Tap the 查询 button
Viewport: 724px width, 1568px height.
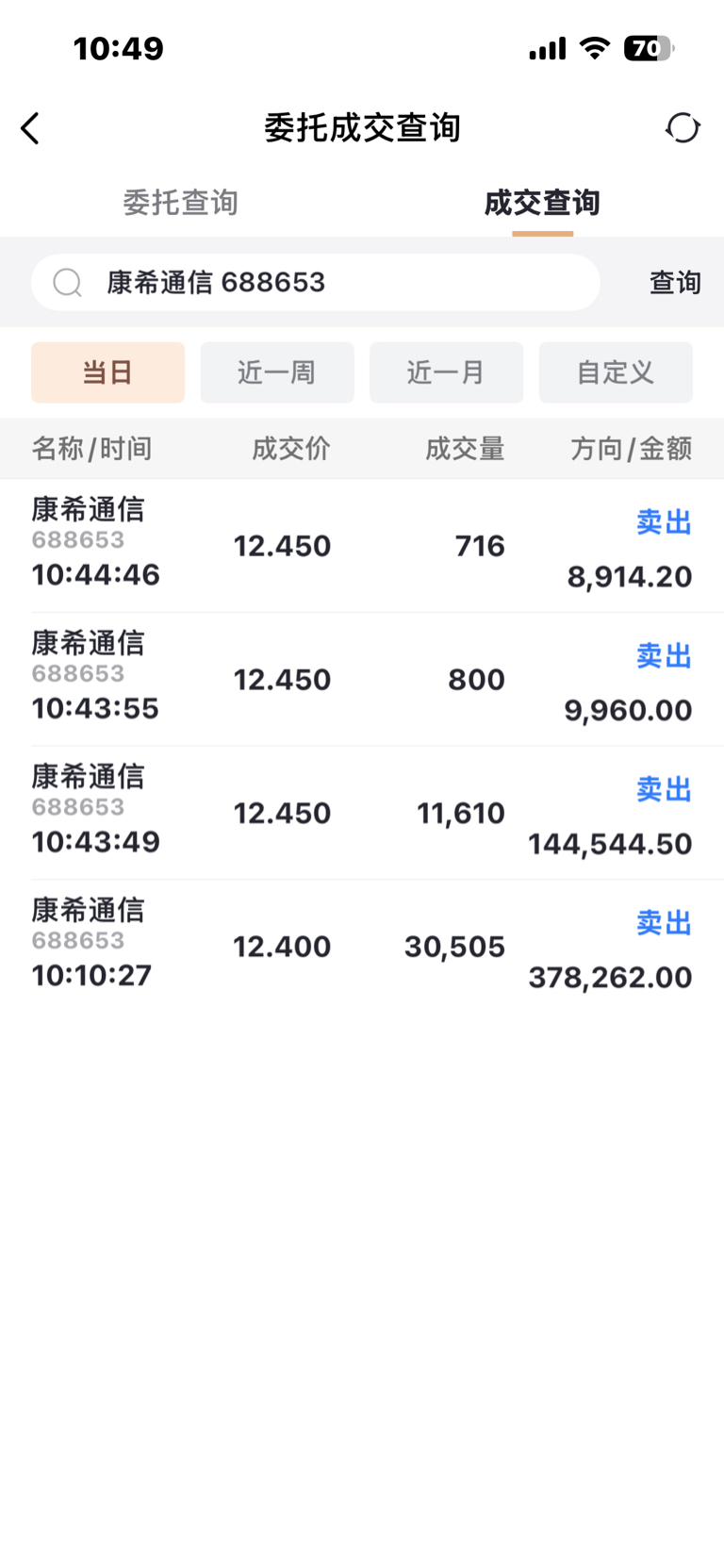pyautogui.click(x=675, y=282)
